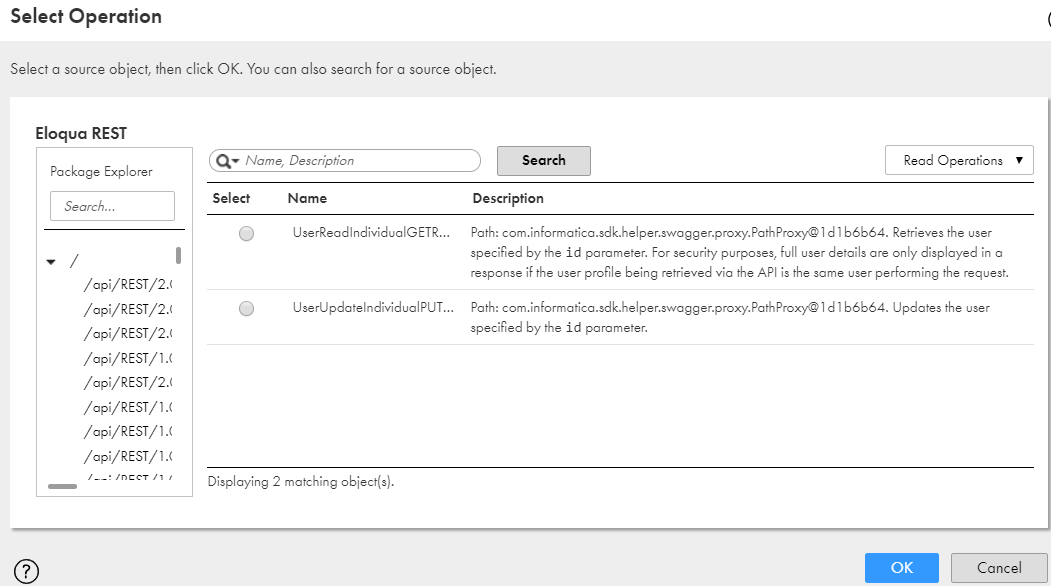Click the Search button
Image resolution: width=1051 pixels, height=586 pixels.
tap(544, 160)
